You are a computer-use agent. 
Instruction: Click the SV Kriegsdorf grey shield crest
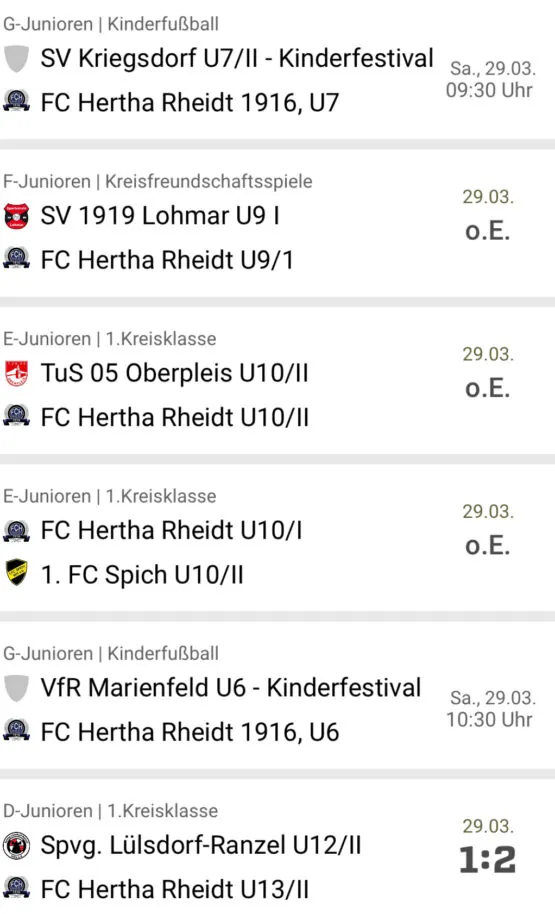click(16, 58)
